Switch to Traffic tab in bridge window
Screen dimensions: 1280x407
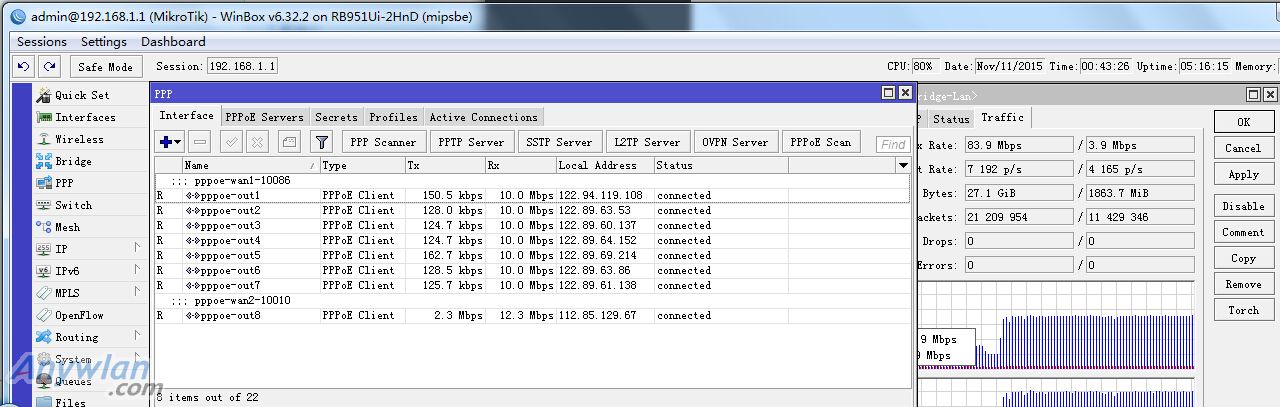(1002, 117)
